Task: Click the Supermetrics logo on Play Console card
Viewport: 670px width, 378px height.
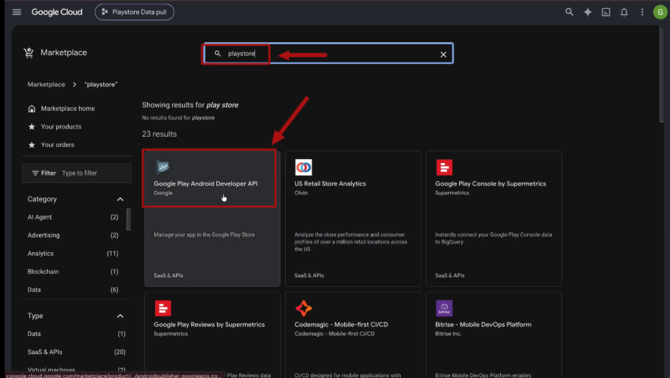Action: pos(444,167)
